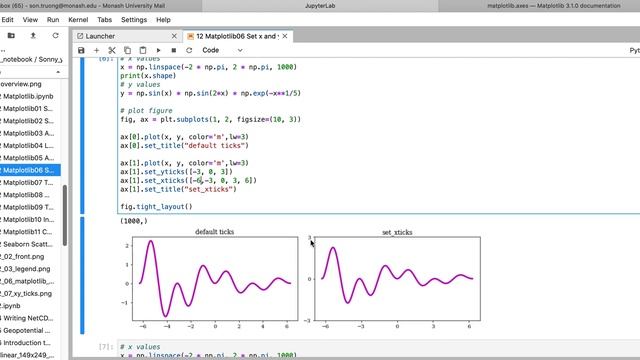Open the Matplotlib07 notebook file

30,182
